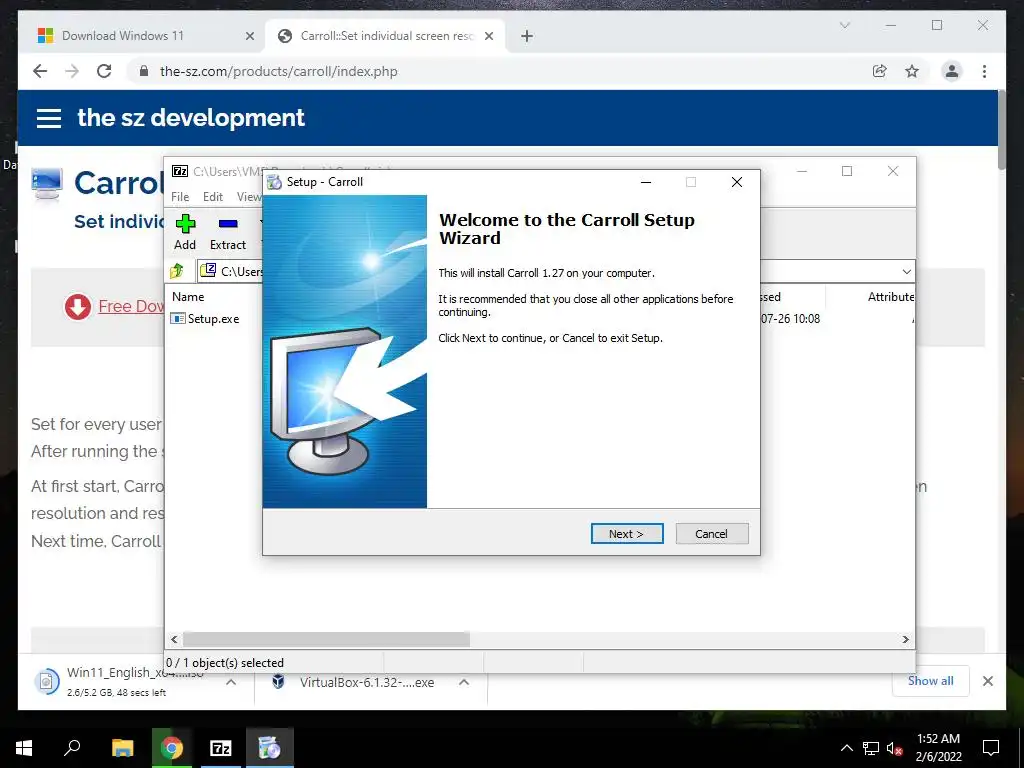Screen dimensions: 1024x768
Task: Open Chrome profile avatar menu
Action: pyautogui.click(x=952, y=71)
